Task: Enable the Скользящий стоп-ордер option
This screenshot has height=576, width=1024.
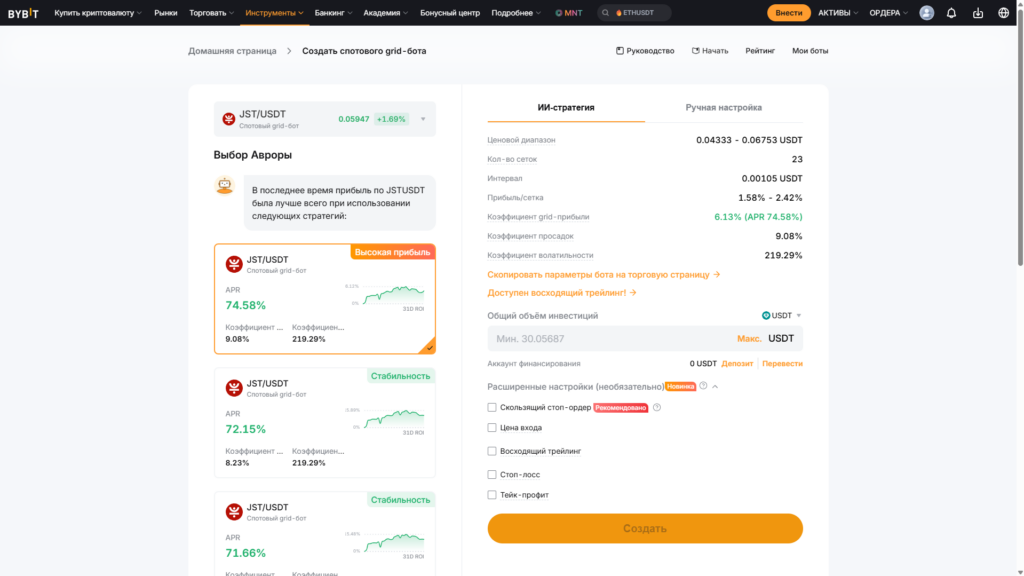Action: pos(491,407)
